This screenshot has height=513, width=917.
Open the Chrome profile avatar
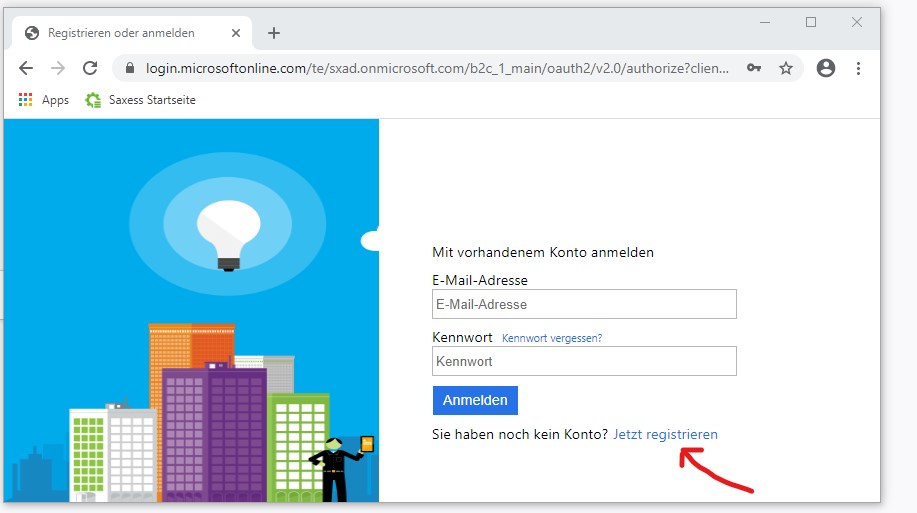pos(826,68)
